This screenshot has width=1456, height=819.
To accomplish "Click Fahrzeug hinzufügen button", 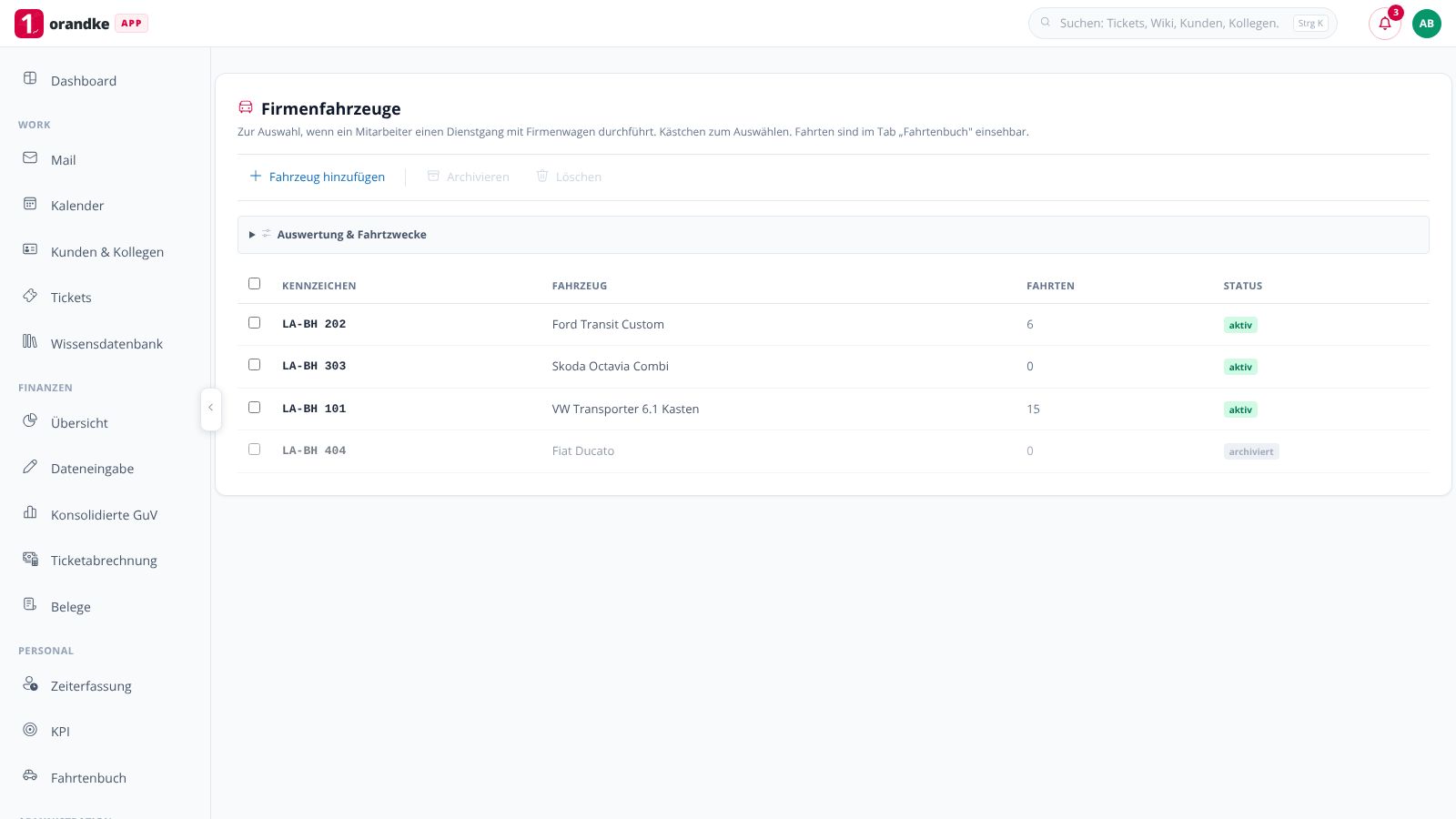I will coord(317,177).
